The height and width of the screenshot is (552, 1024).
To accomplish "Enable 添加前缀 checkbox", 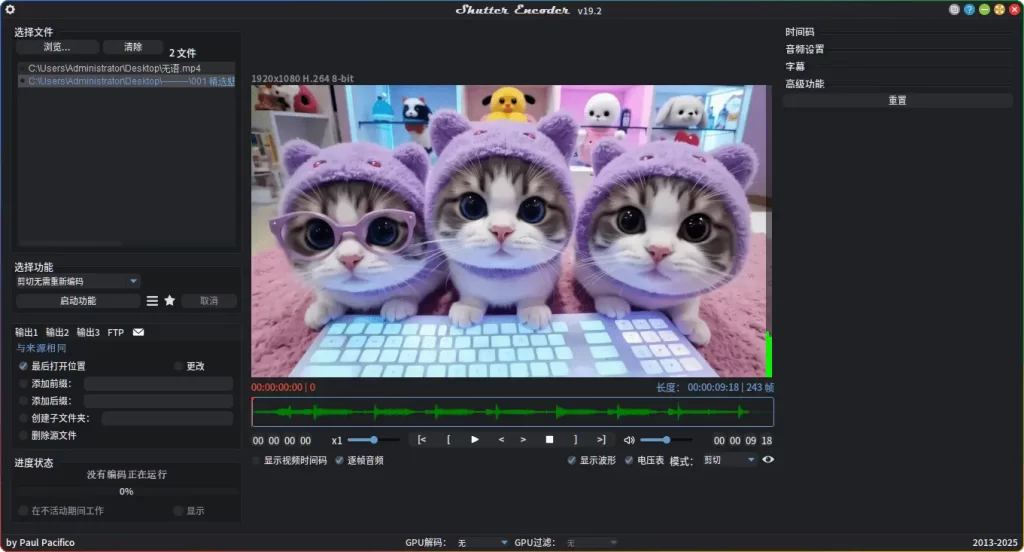I will click(x=24, y=383).
